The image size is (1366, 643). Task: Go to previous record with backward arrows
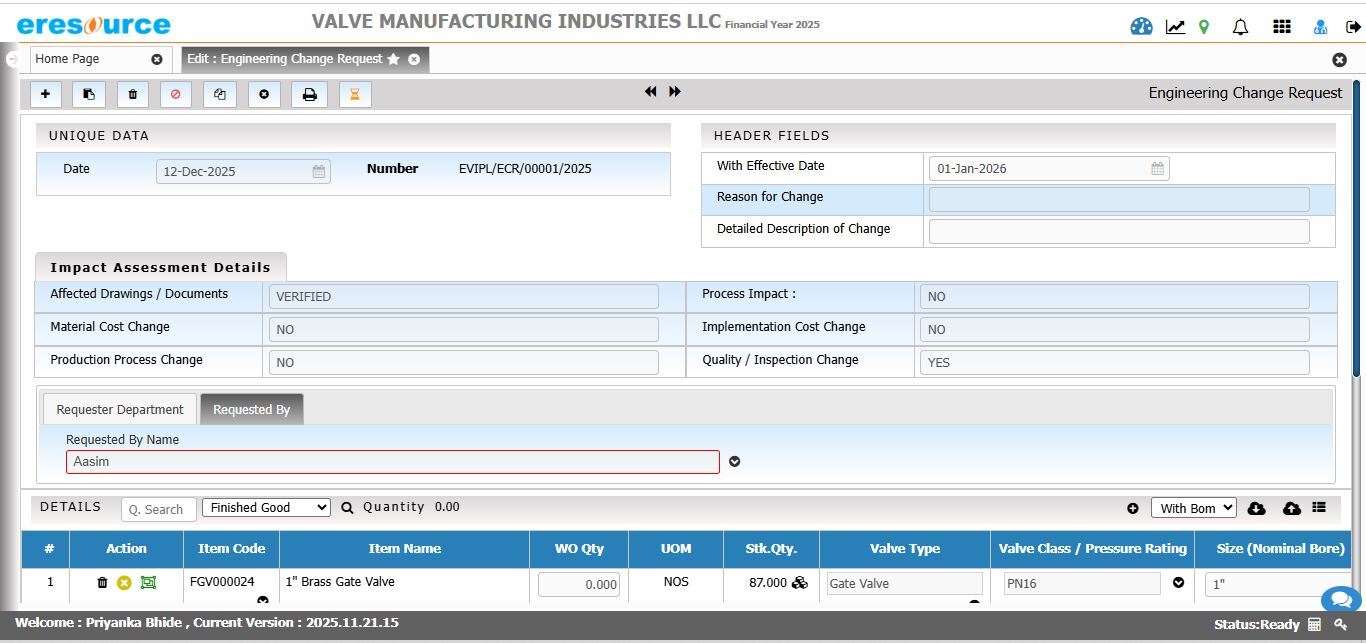point(650,91)
